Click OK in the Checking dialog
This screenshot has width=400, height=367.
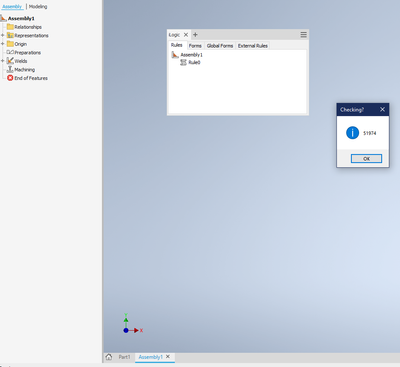coord(366,159)
